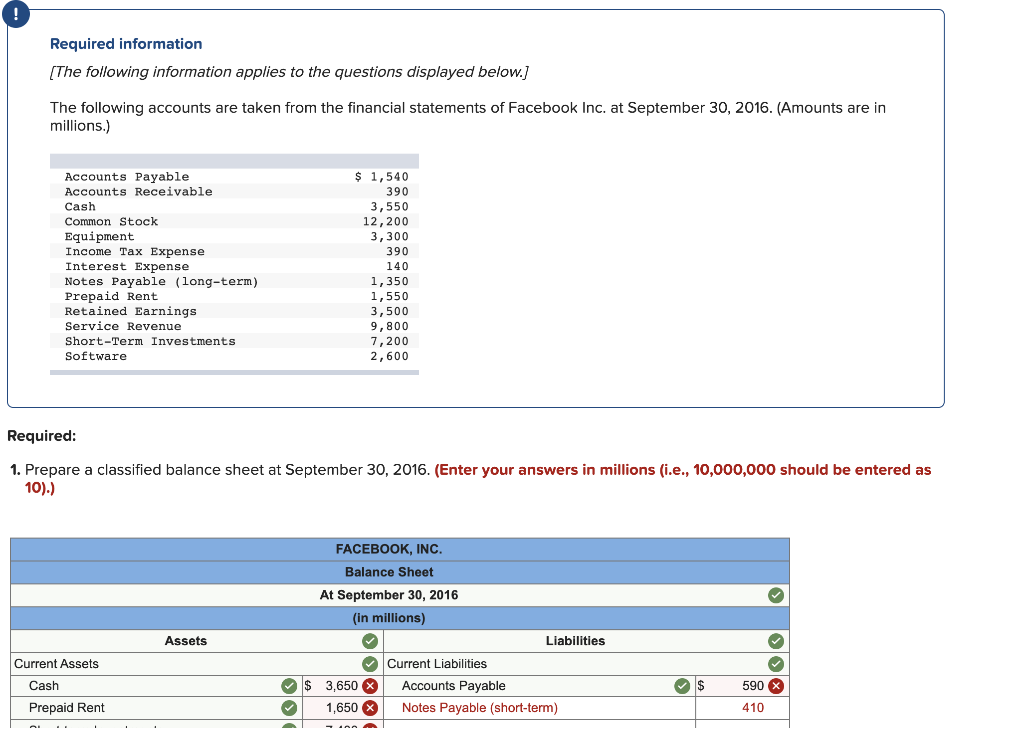Click red X beside the 1,650 amount
Viewport: 1024px width, 747px height.
(x=370, y=708)
